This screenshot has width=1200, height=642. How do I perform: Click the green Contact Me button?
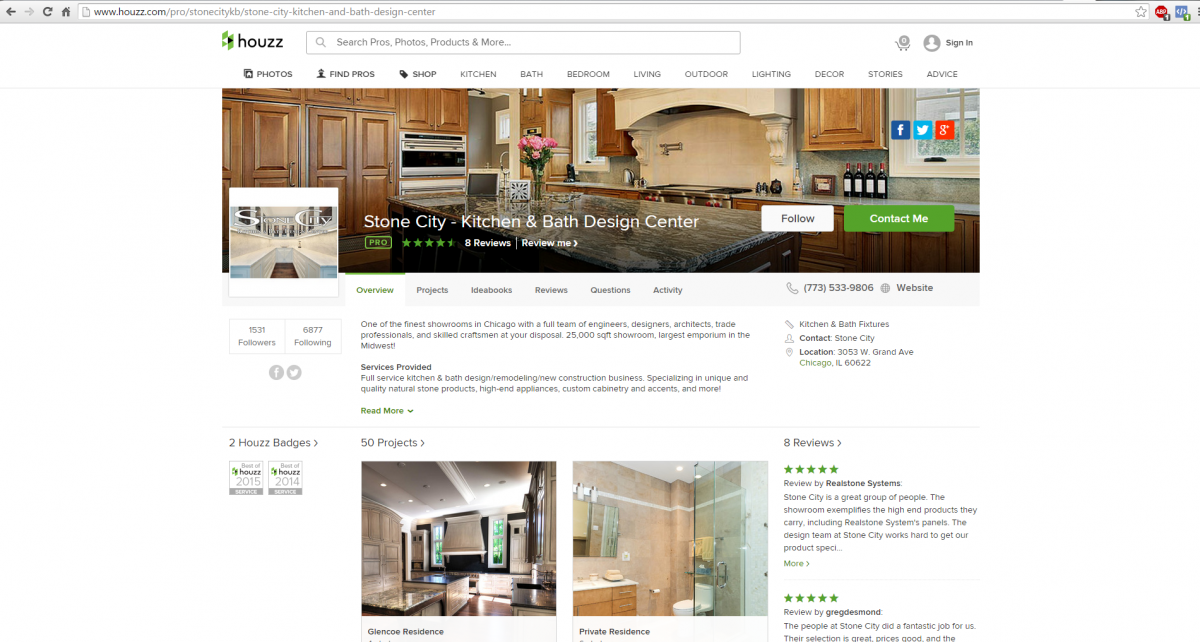899,219
